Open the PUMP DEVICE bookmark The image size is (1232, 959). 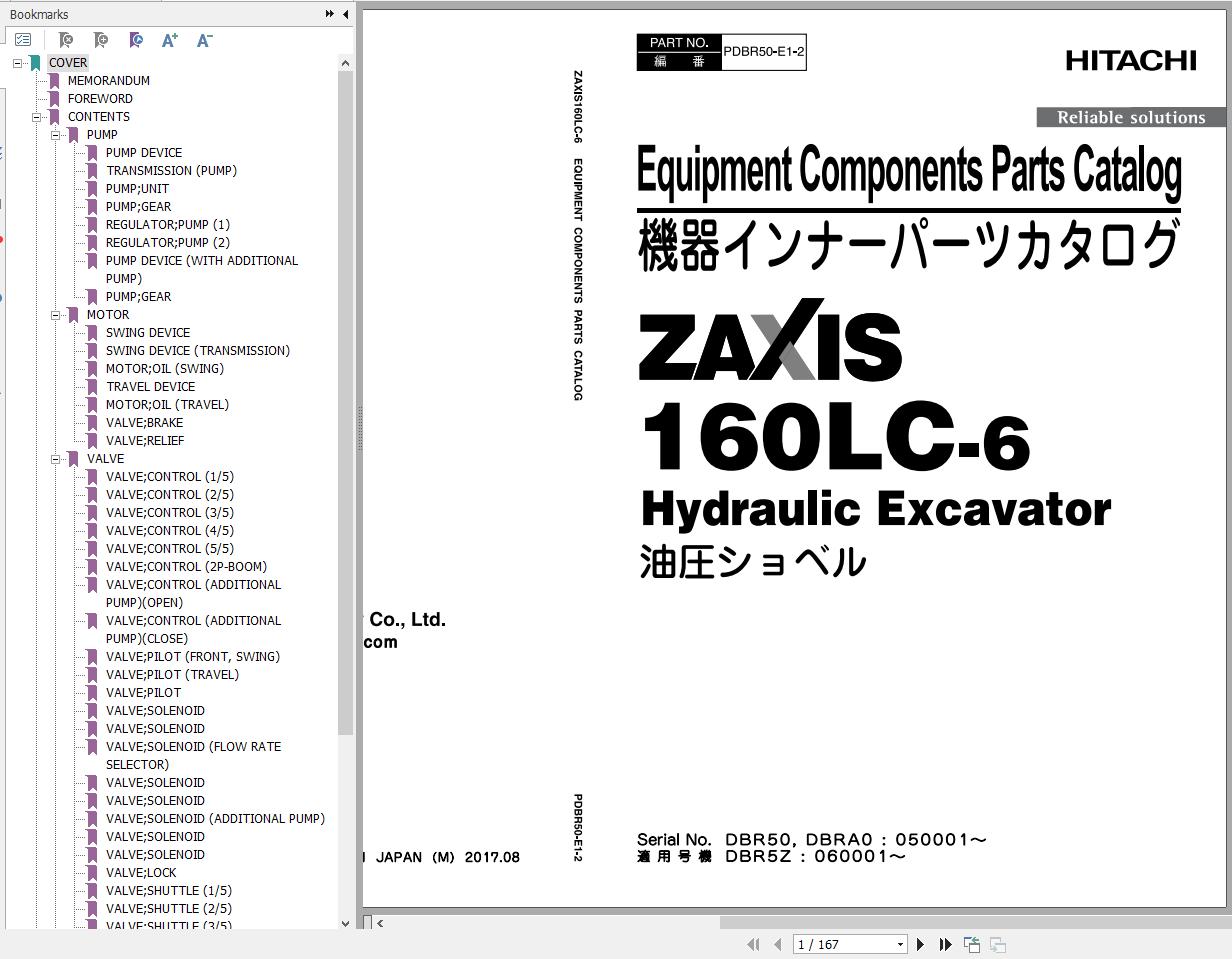coord(144,153)
